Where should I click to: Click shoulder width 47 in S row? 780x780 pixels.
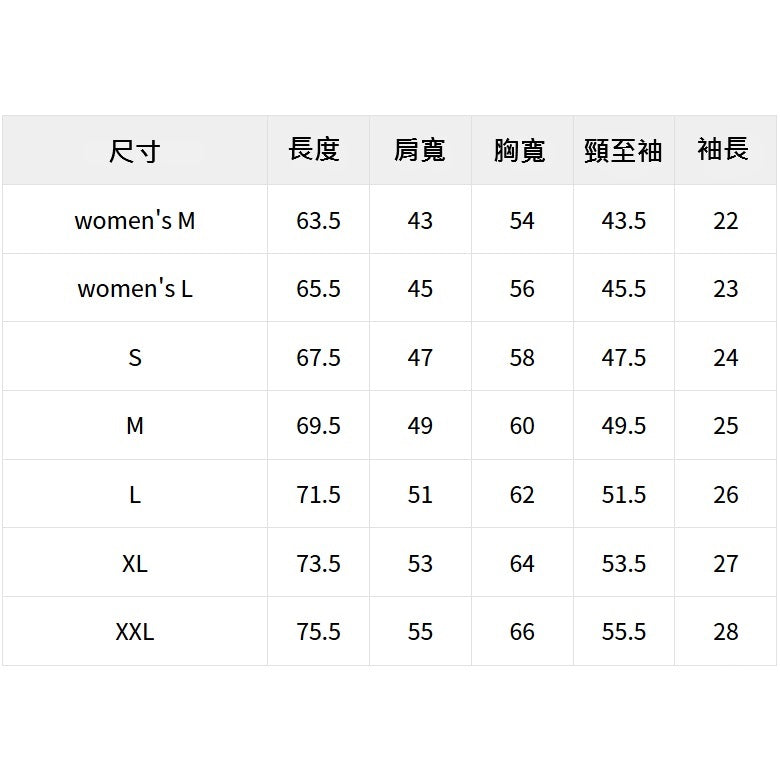420,358
